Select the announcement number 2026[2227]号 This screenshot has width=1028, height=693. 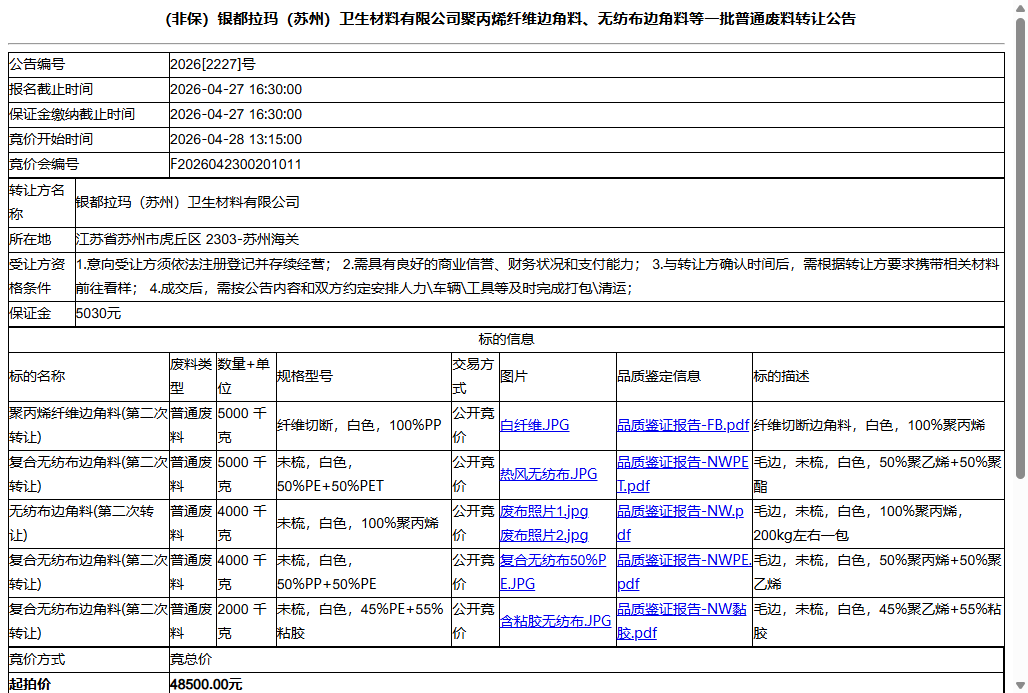tap(213, 64)
